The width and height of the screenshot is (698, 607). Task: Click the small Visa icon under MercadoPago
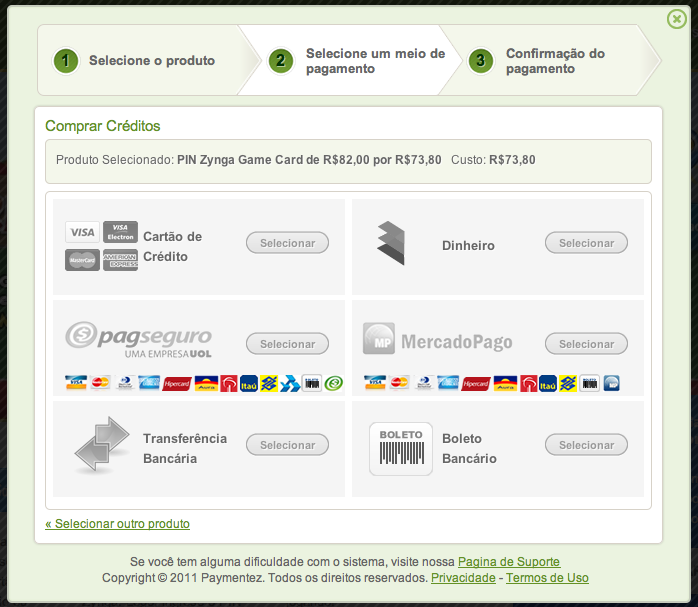coord(375,383)
